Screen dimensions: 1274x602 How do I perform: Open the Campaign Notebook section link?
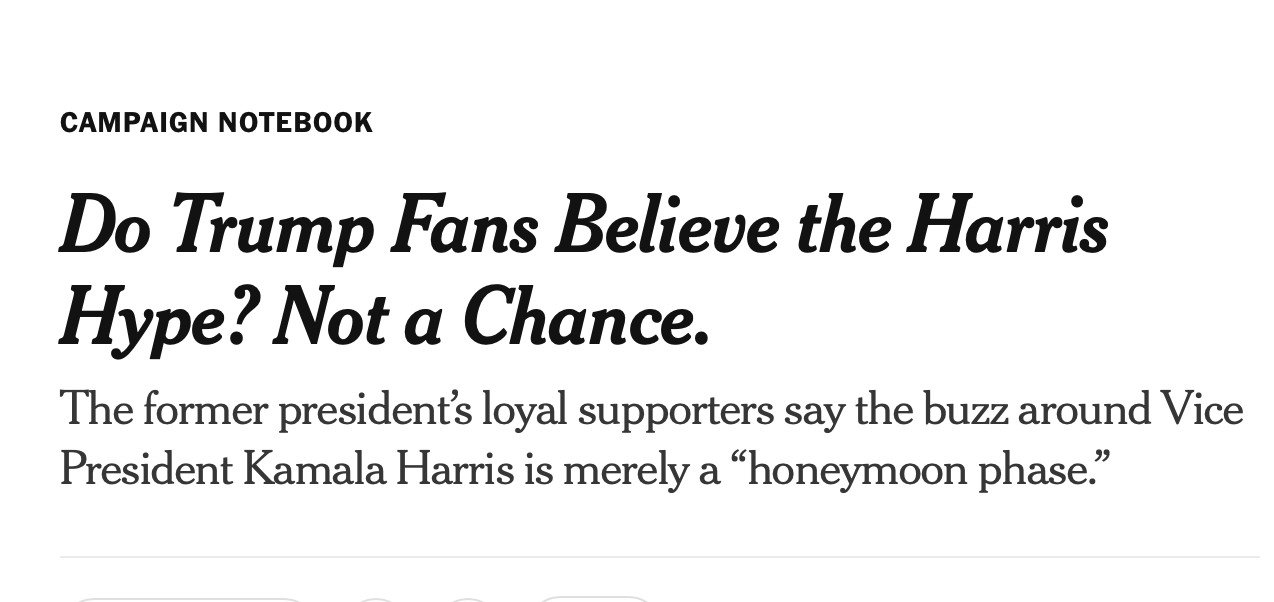(216, 122)
